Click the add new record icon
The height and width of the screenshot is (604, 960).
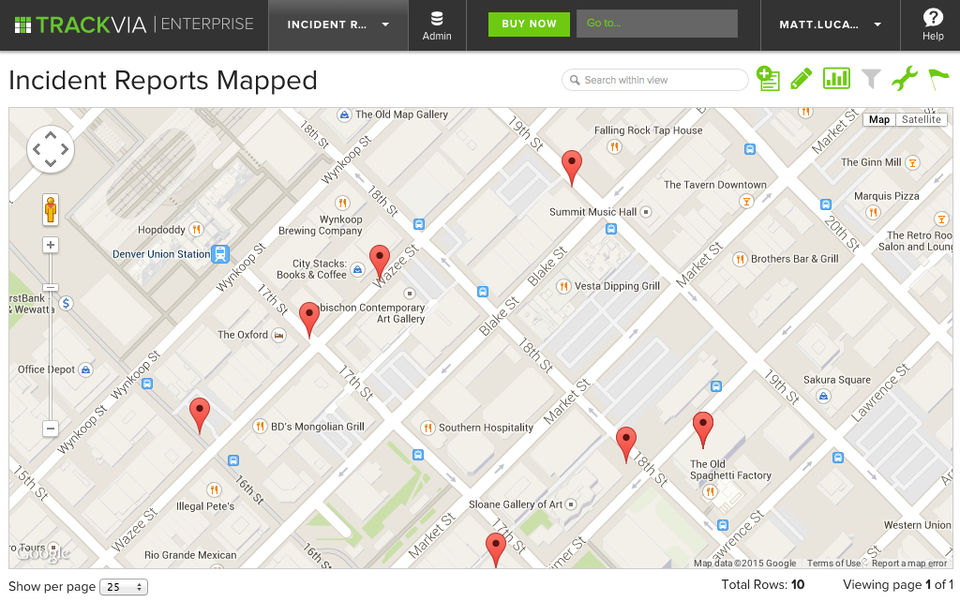coord(768,78)
